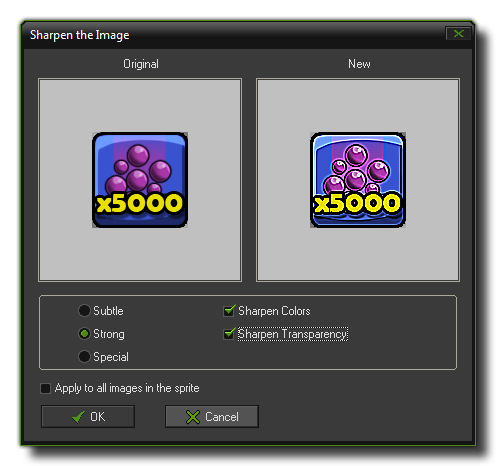Click the green X icon on Cancel
Image resolution: width=496 pixels, height=466 pixels.
(x=193, y=417)
